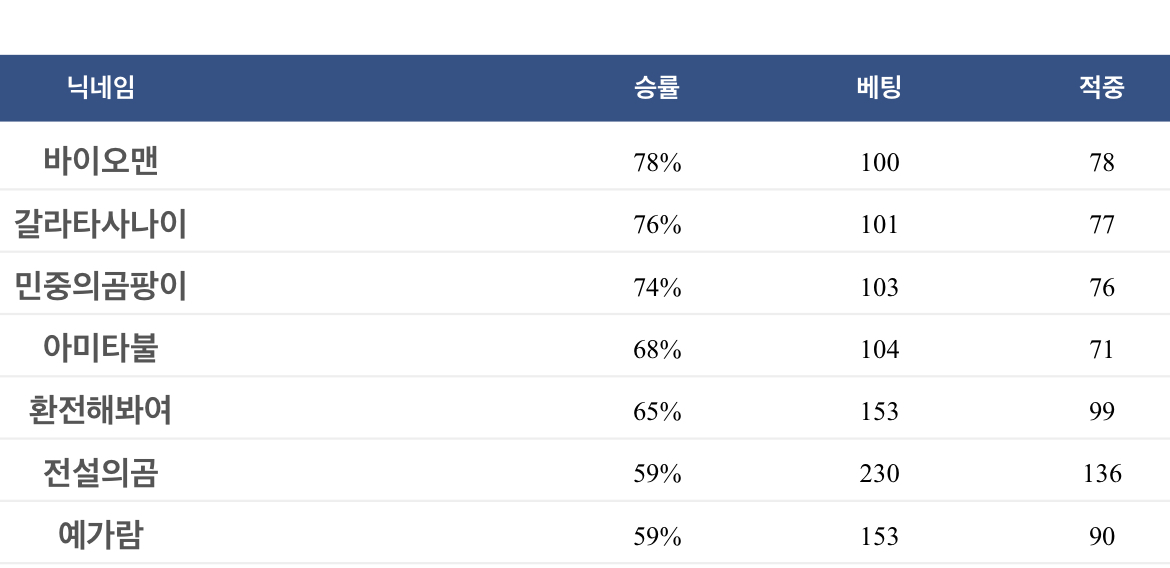Image resolution: width=1170 pixels, height=568 pixels.
Task: Select the 74% win rate cell
Action: pyautogui.click(x=657, y=287)
